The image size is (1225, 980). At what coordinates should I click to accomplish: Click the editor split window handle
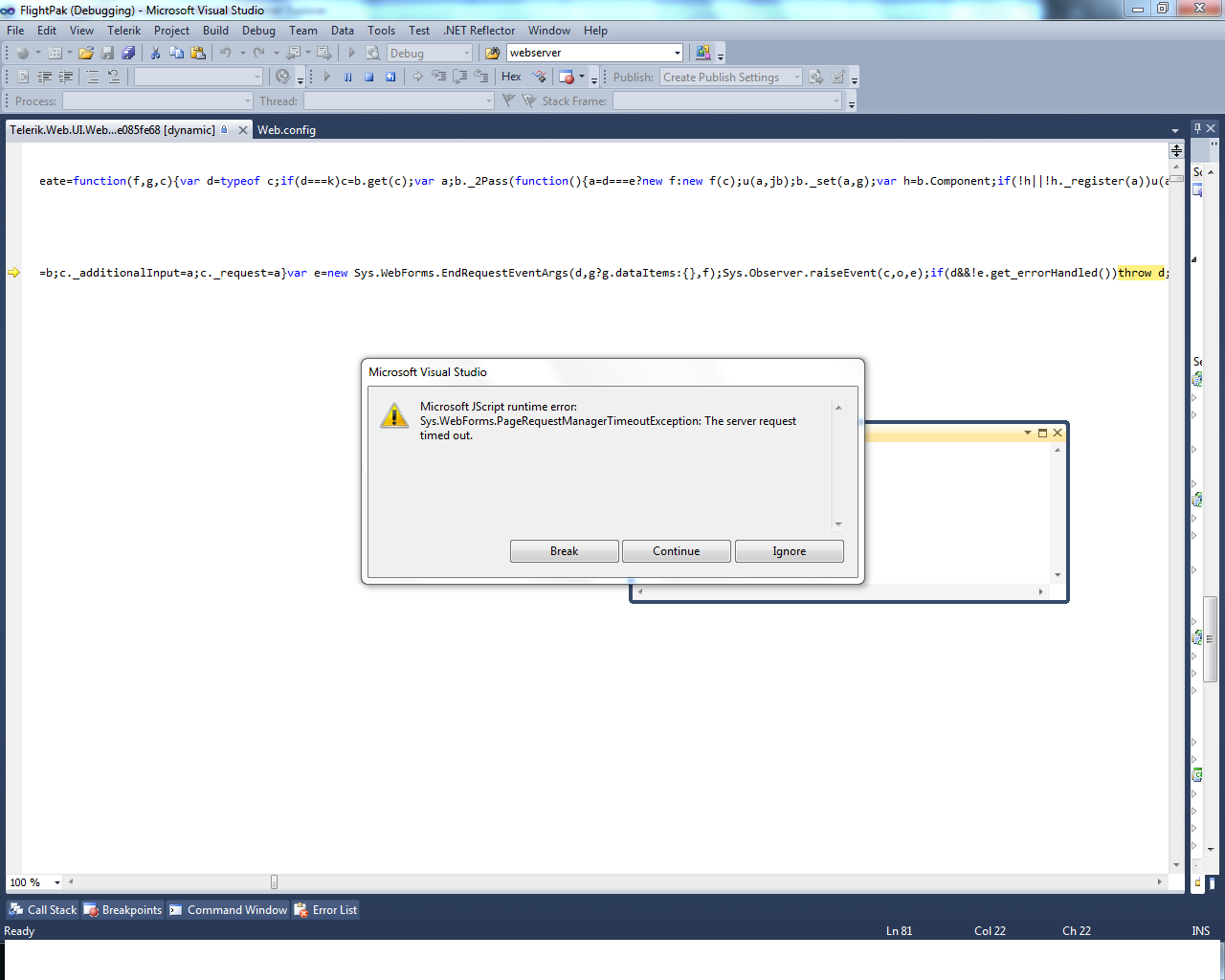click(x=1176, y=151)
